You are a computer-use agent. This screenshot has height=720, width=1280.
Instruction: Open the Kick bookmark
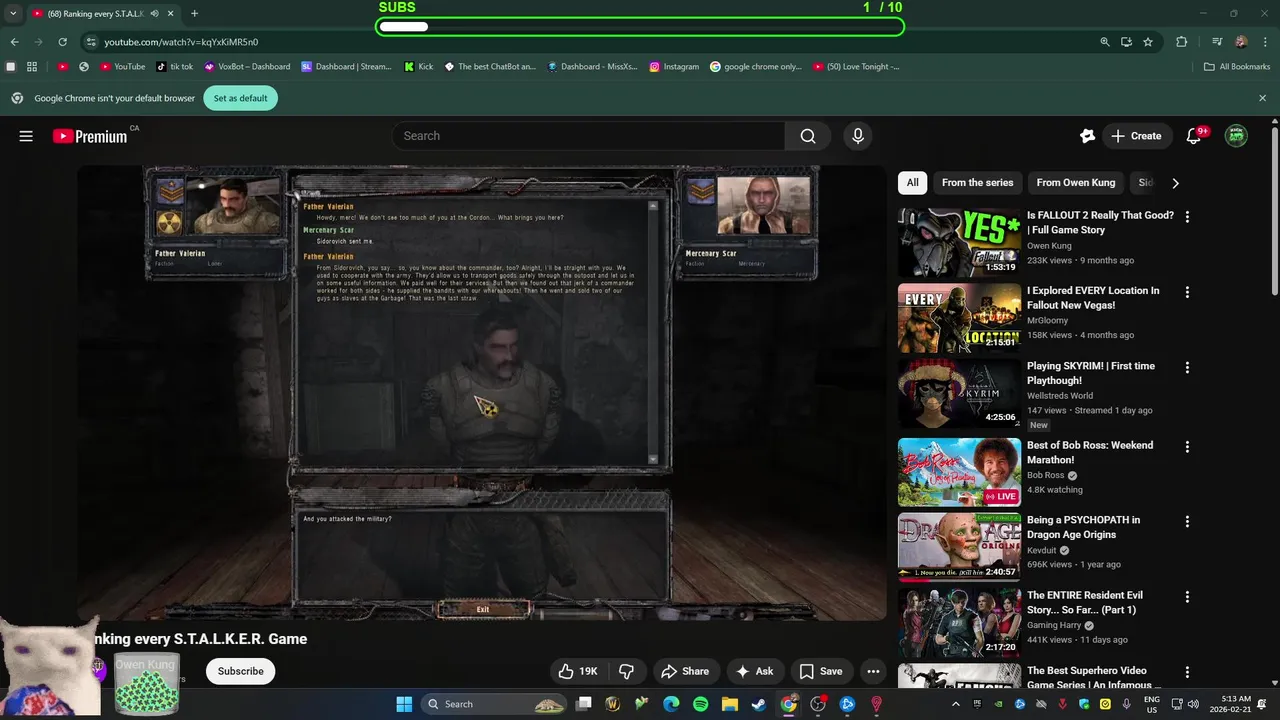click(x=419, y=67)
